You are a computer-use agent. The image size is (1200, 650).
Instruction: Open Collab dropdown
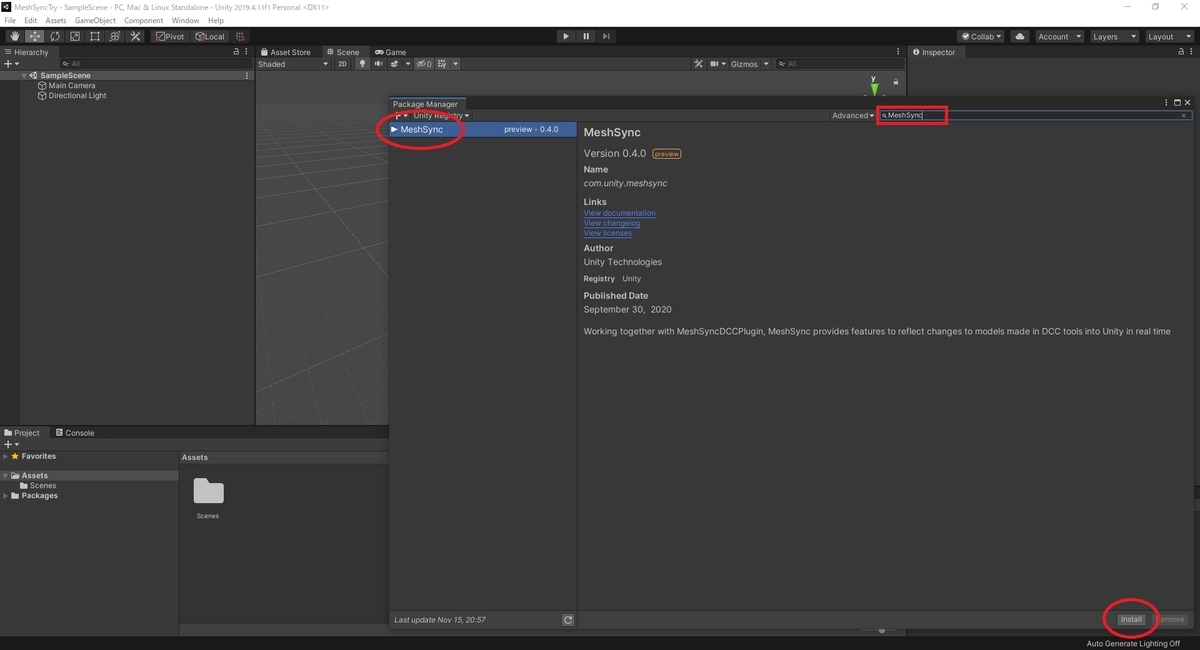click(982, 36)
